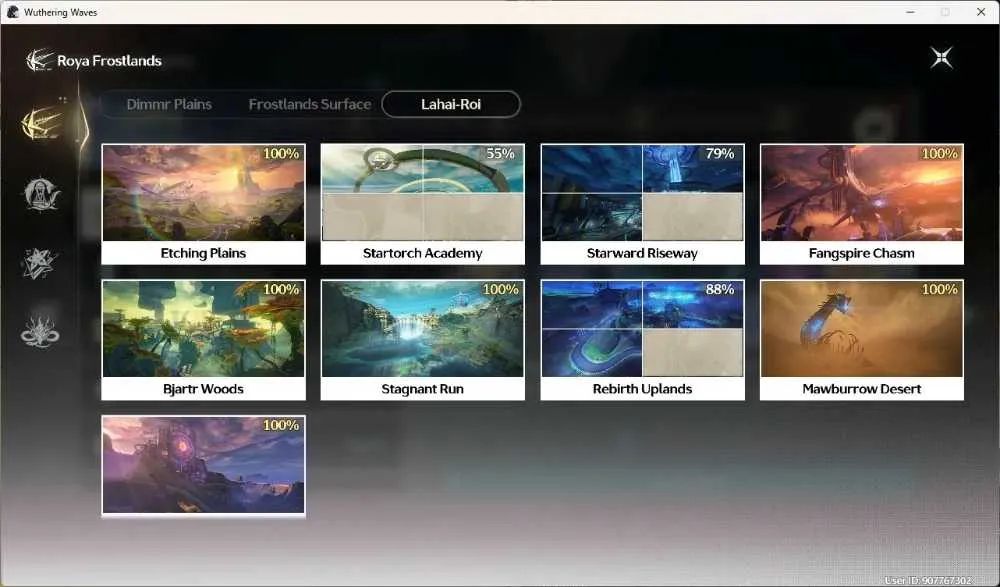Click the User ID text
The width and height of the screenshot is (1000, 587).
(x=927, y=581)
